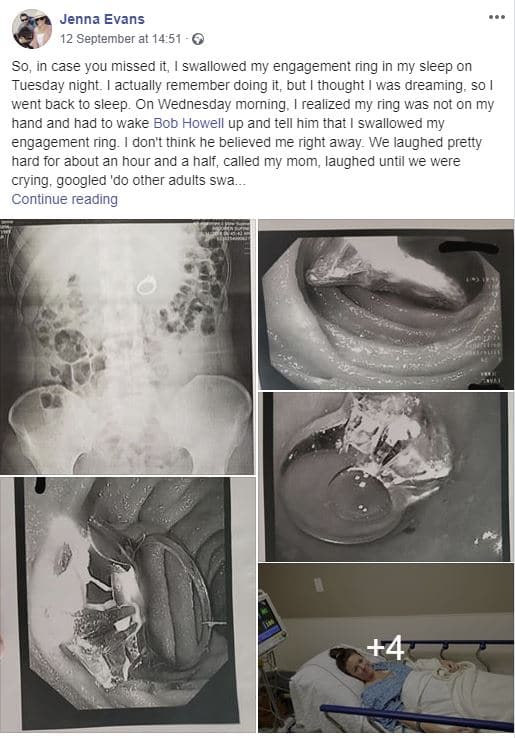Open the three-dot post options menu
This screenshot has height=738, width=515.
point(497,17)
